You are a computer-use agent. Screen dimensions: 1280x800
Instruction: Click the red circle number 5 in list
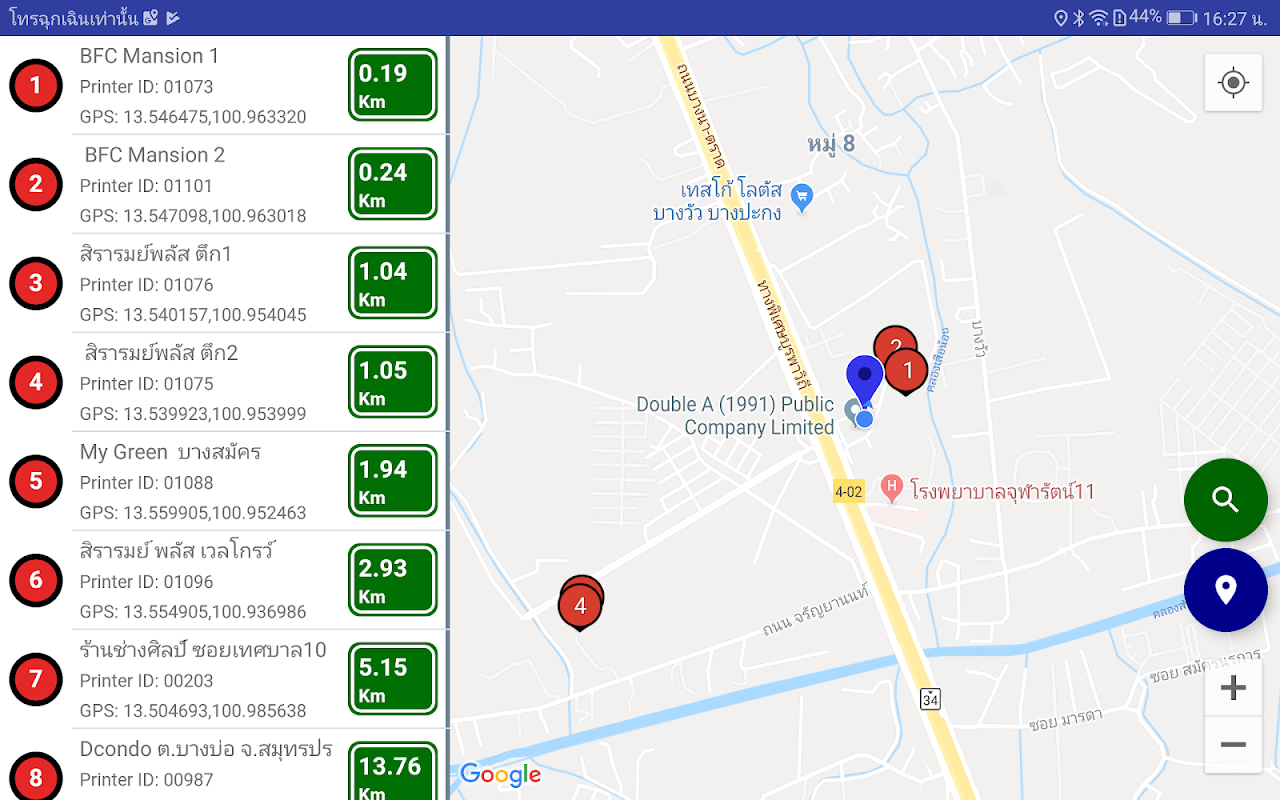pyautogui.click(x=36, y=481)
